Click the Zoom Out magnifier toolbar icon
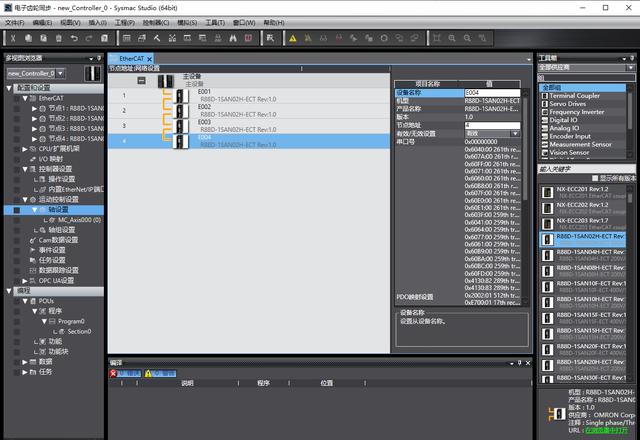The height and width of the screenshot is (440, 640). coord(467,38)
